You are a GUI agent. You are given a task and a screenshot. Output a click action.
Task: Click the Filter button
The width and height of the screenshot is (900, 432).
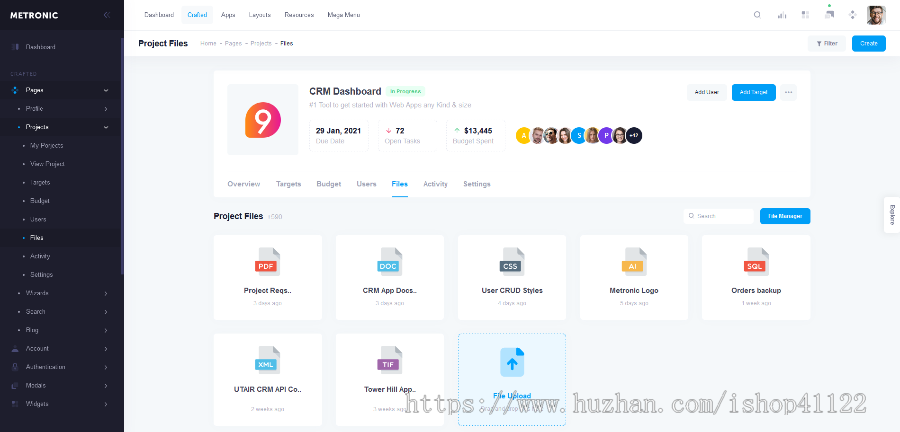827,44
